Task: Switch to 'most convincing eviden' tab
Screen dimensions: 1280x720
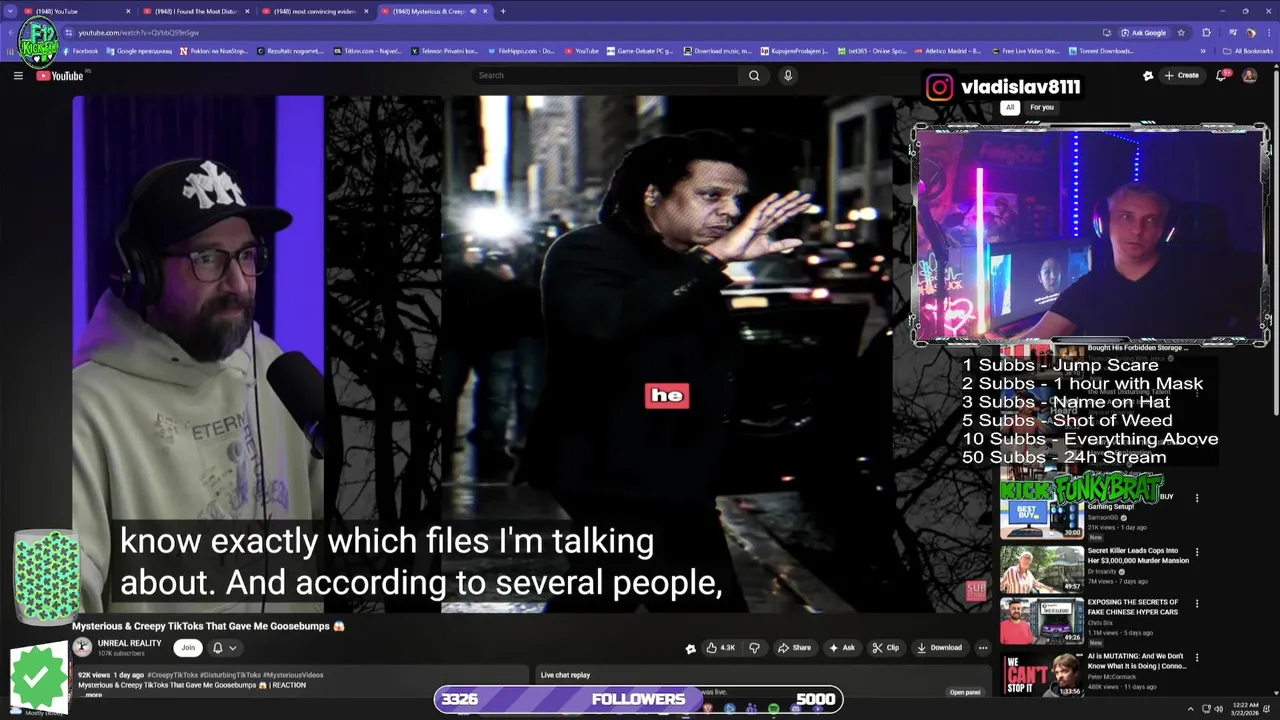Action: 313,11
